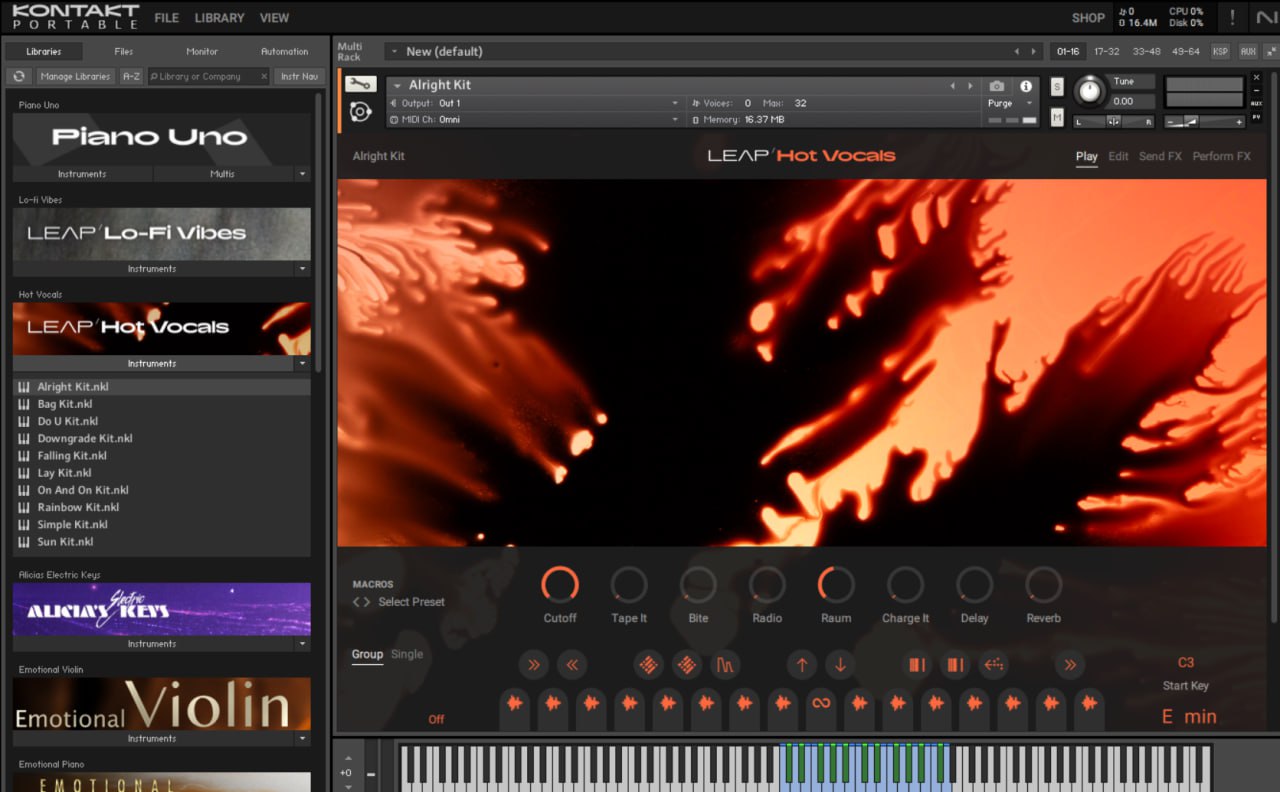Switch pad mode to Group
This screenshot has width=1280, height=792.
click(367, 654)
